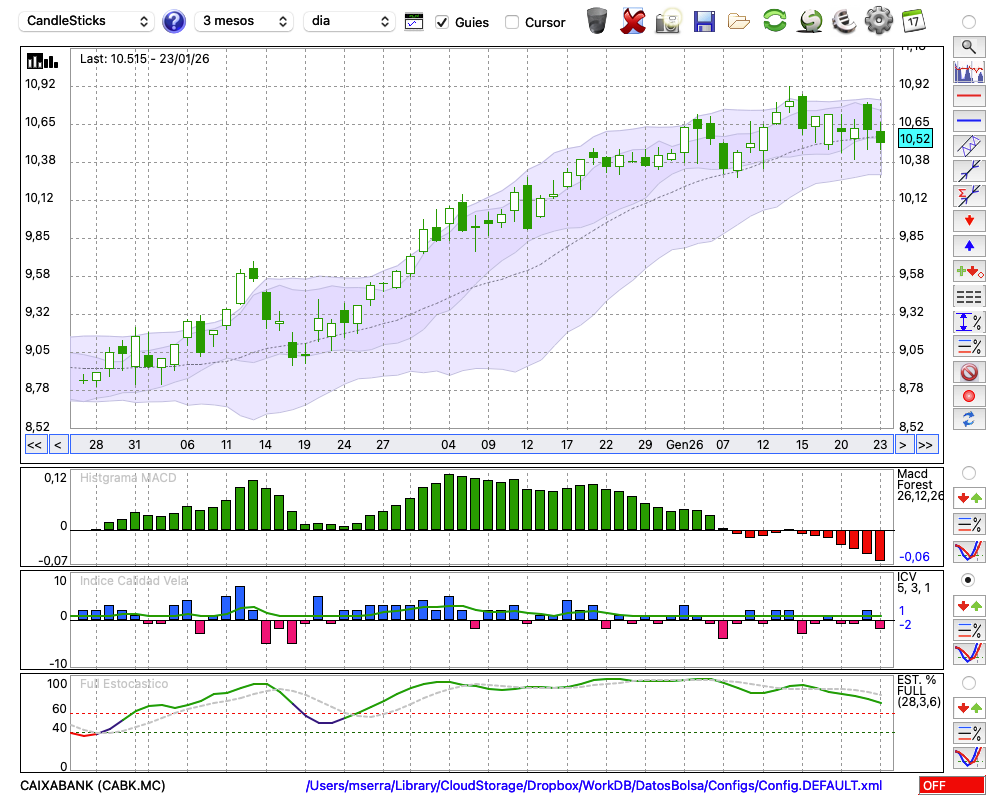Click 'EST. % FULL (28,3,6)' label

pos(918,691)
